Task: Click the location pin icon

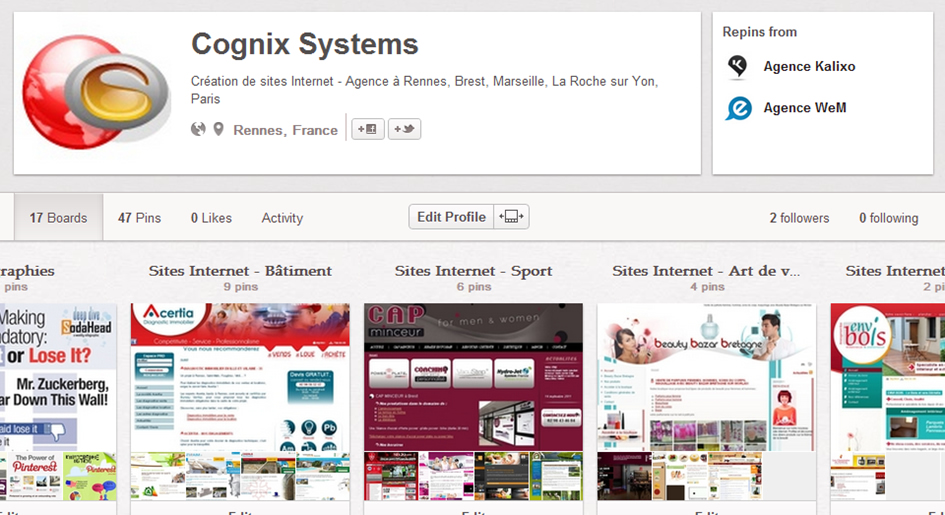Action: (218, 129)
